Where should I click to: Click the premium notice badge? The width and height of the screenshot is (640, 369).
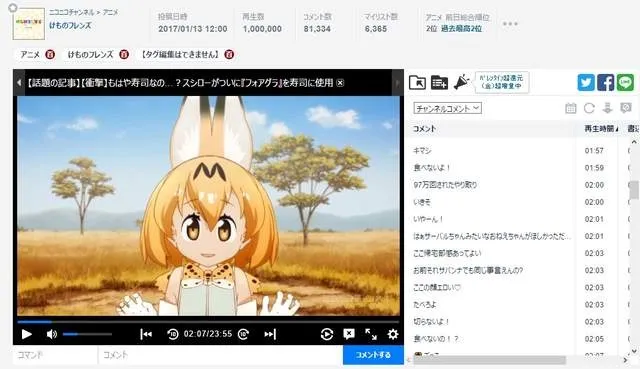tap(502, 82)
